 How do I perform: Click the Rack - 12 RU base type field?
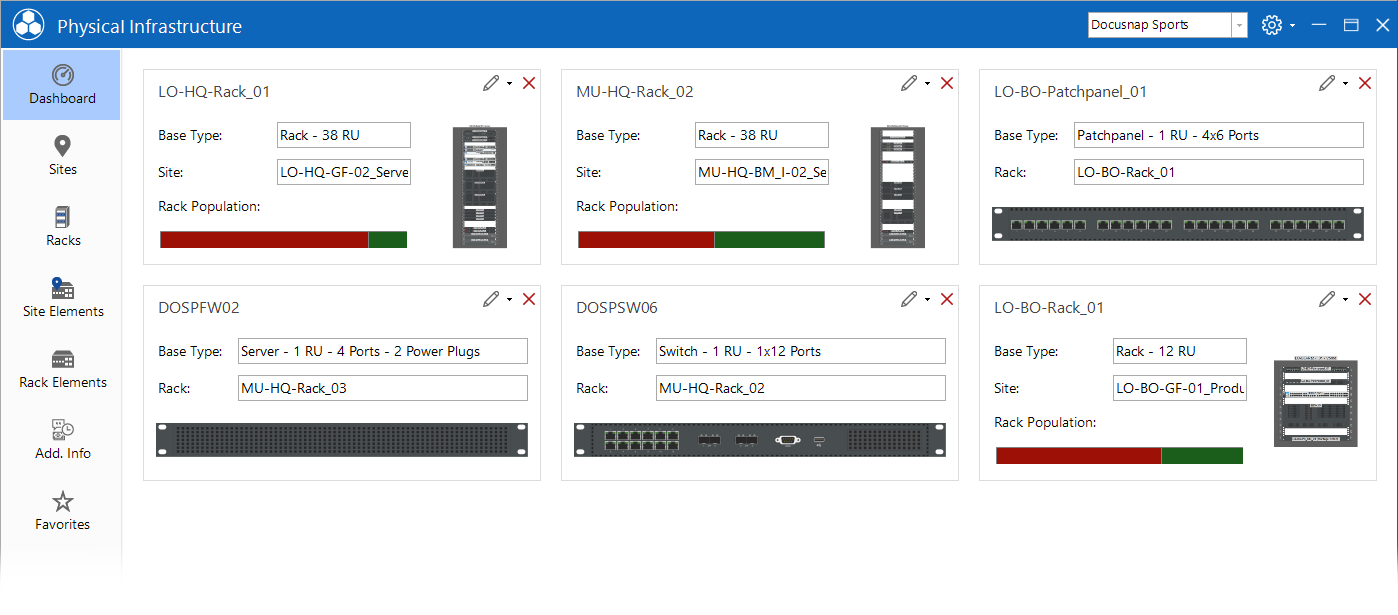[1180, 351]
